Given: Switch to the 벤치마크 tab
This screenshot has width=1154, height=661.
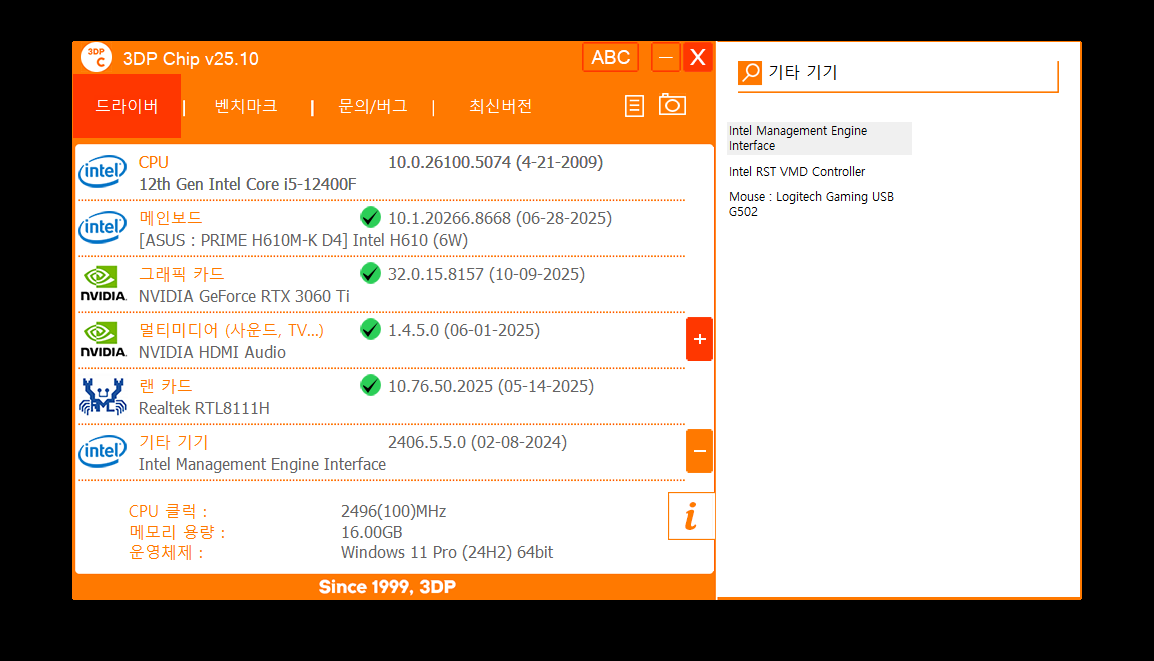Looking at the screenshot, I should 246,106.
